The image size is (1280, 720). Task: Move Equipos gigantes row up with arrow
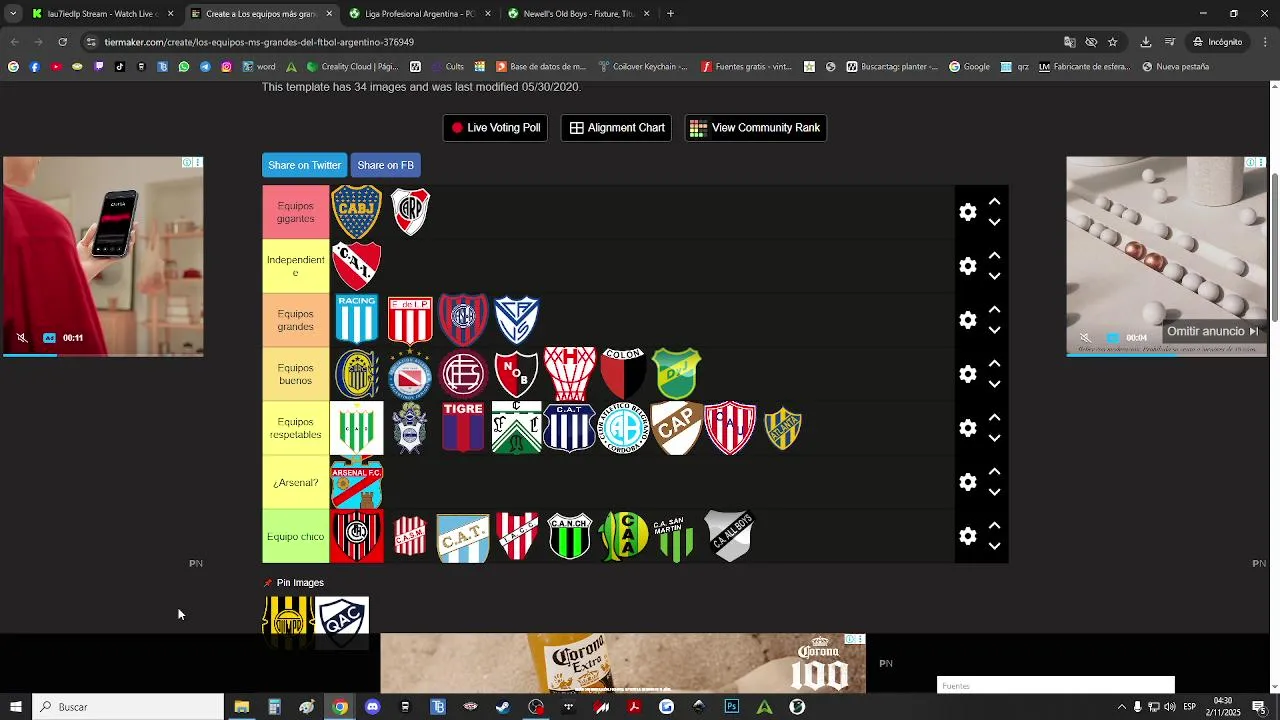point(994,201)
